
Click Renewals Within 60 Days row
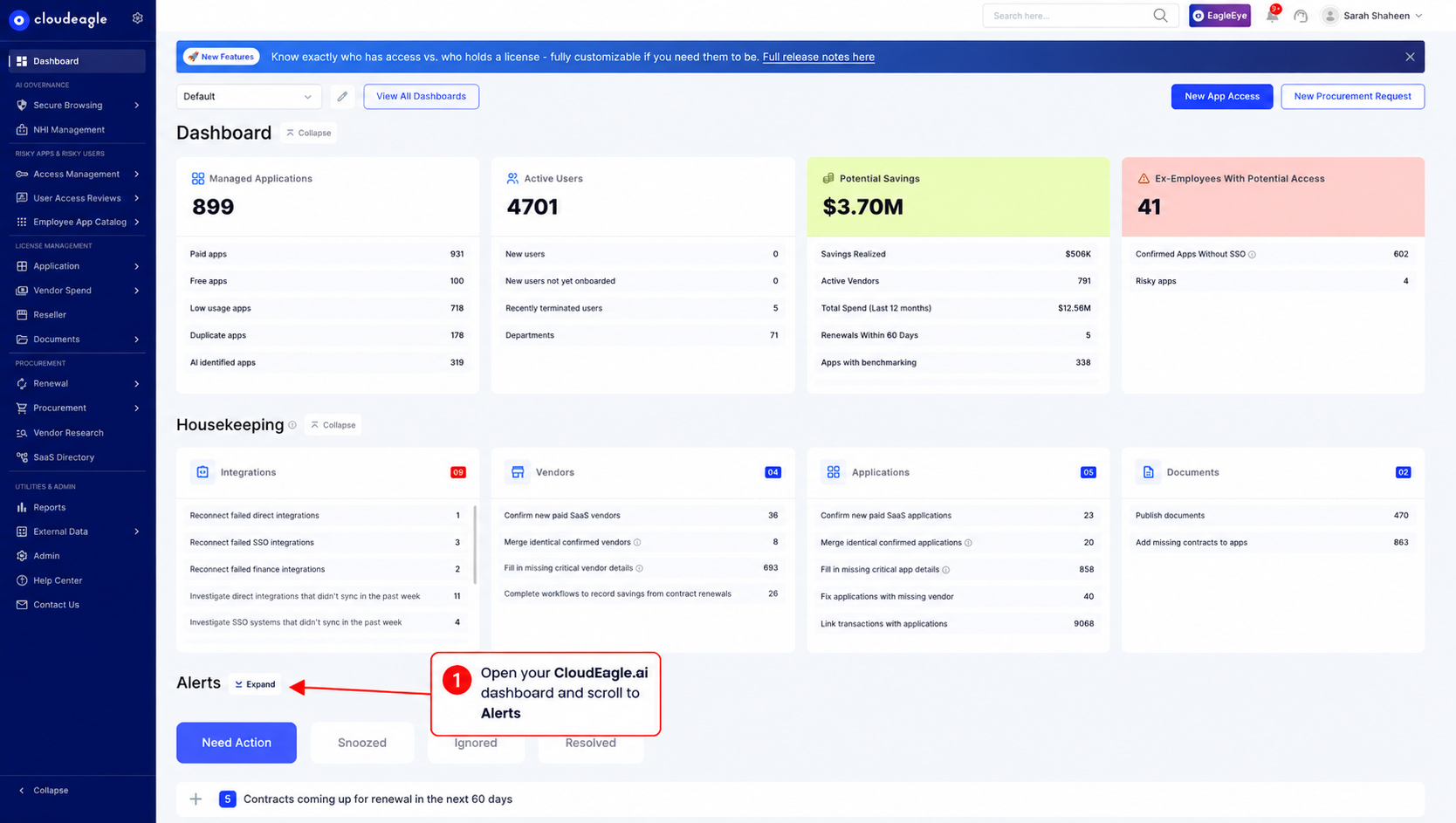956,335
